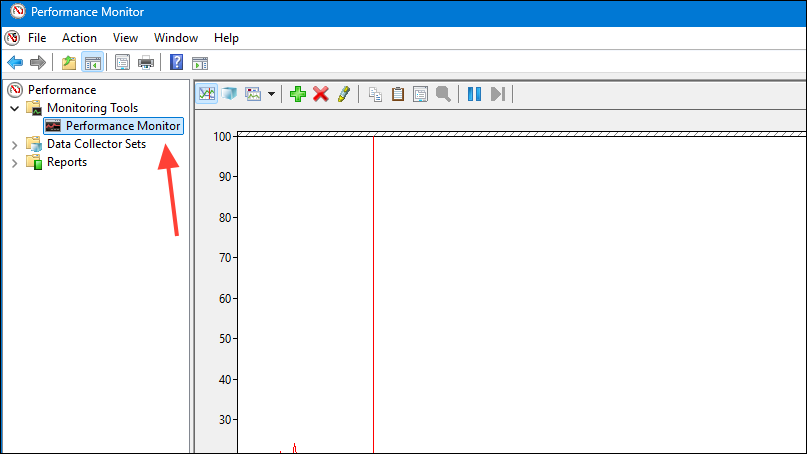This screenshot has width=807, height=454.
Task: Toggle Show/Hide Console Tree icon
Action: (x=93, y=63)
